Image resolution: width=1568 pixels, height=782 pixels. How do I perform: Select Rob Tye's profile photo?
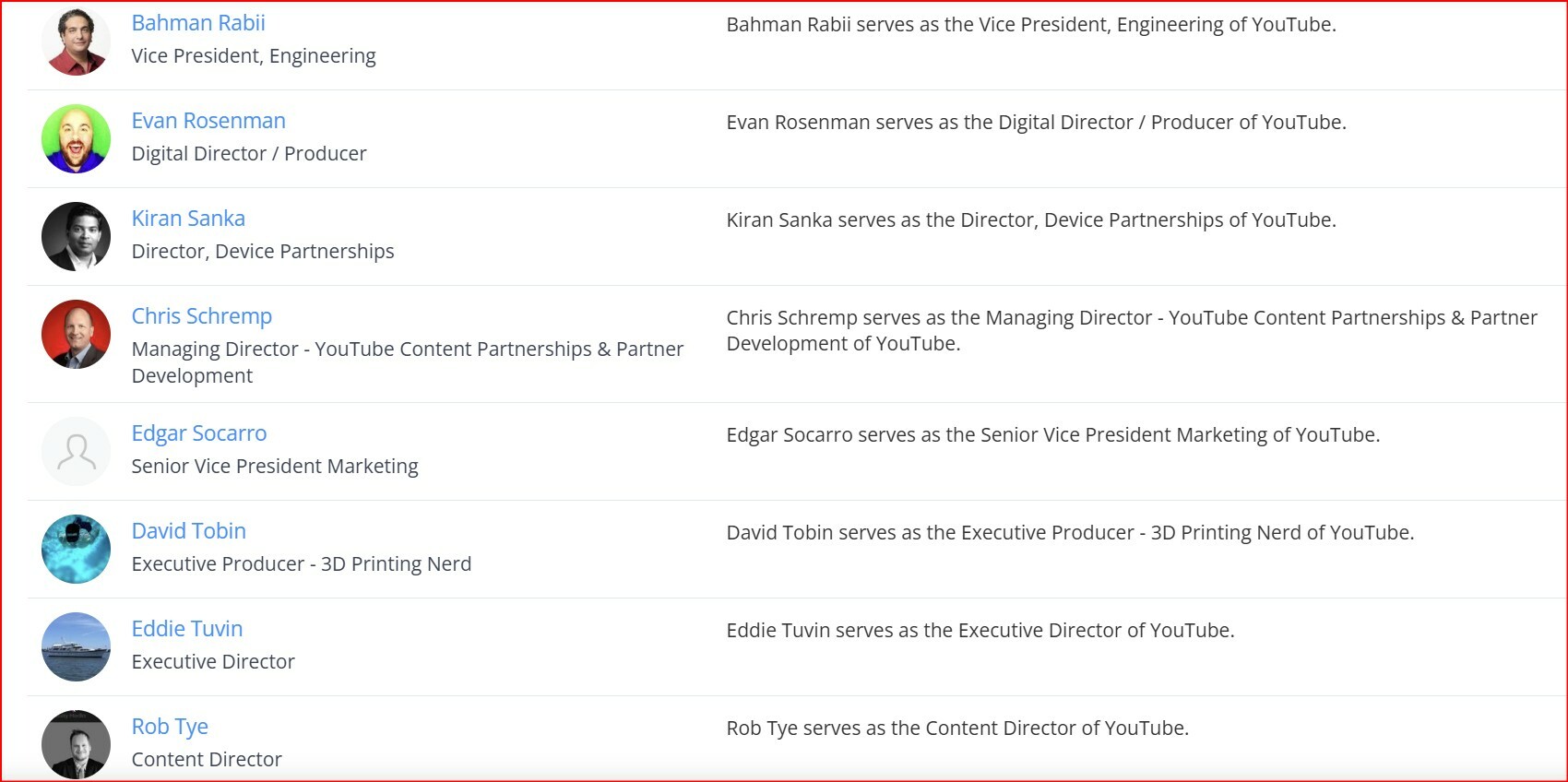coord(77,744)
